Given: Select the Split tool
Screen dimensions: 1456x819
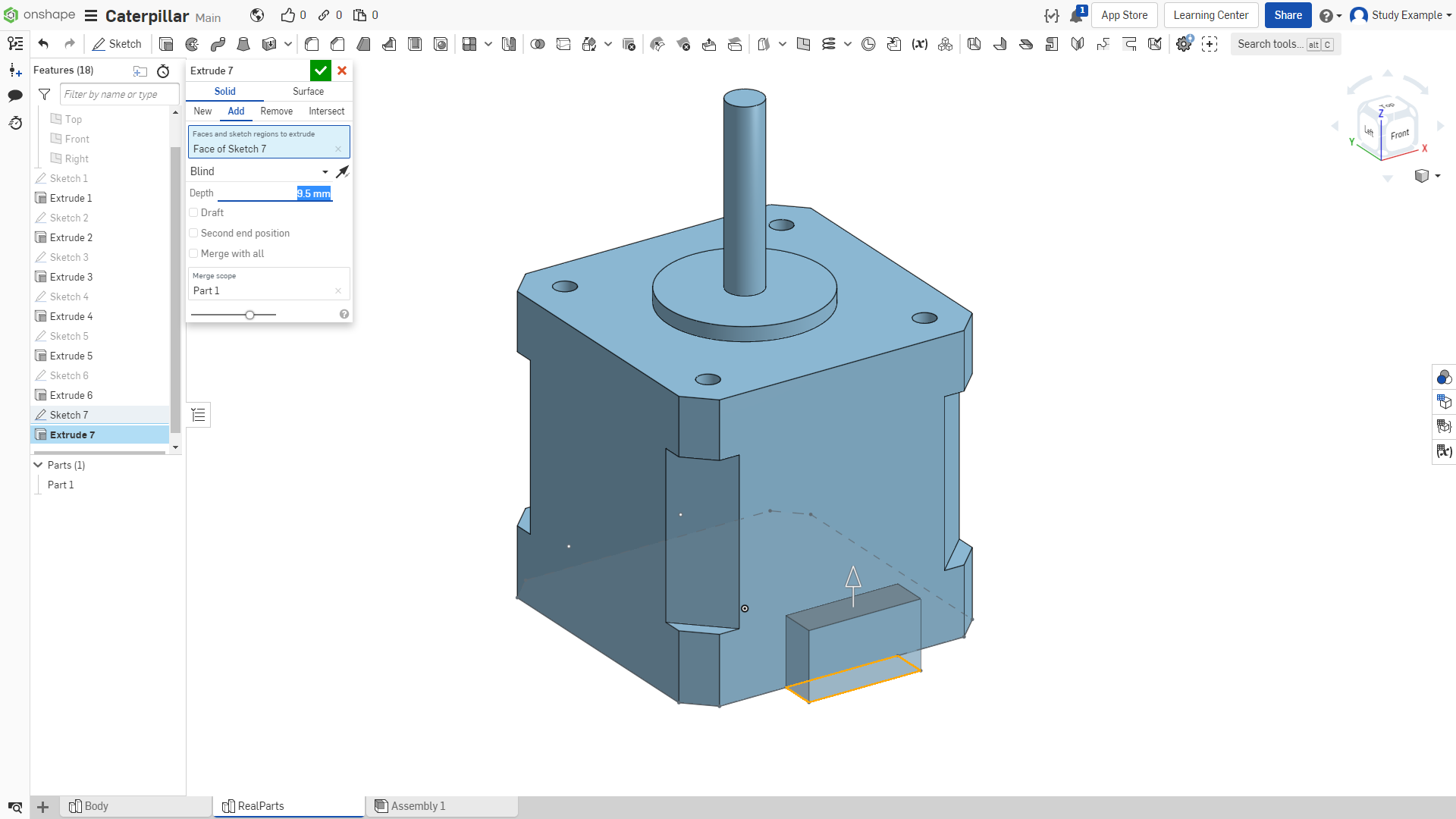Looking at the screenshot, I should click(x=563, y=44).
